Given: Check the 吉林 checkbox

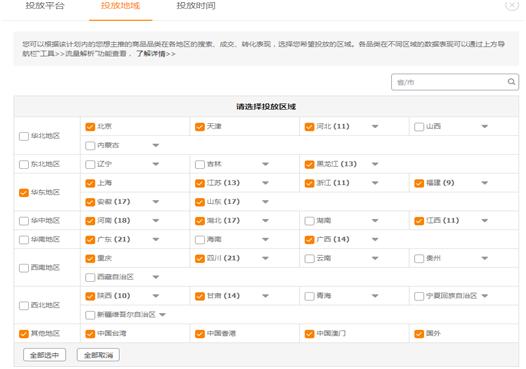Looking at the screenshot, I should pyautogui.click(x=200, y=164).
